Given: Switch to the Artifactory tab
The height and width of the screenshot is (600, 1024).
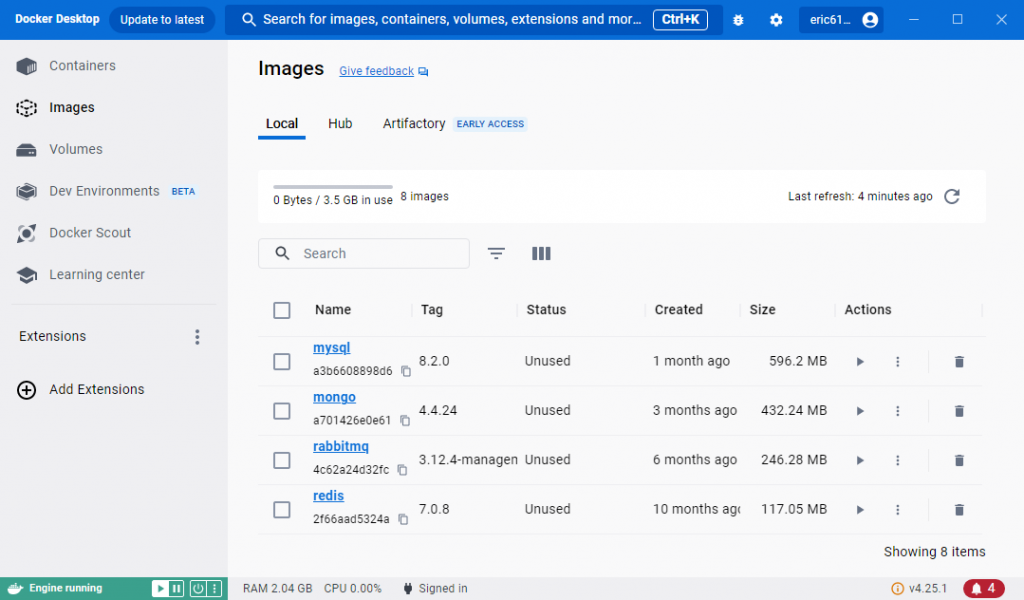Looking at the screenshot, I should click(x=414, y=123).
